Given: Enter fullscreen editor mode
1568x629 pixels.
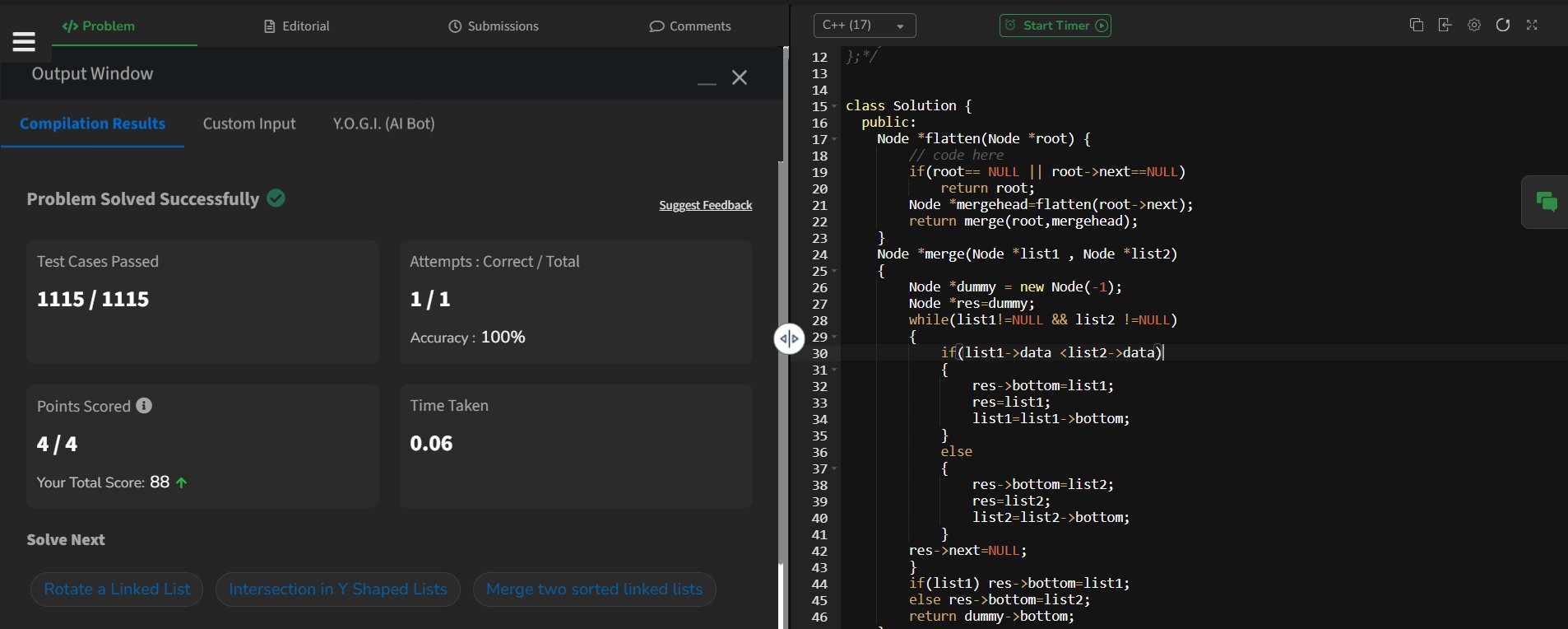Looking at the screenshot, I should [x=1532, y=26].
